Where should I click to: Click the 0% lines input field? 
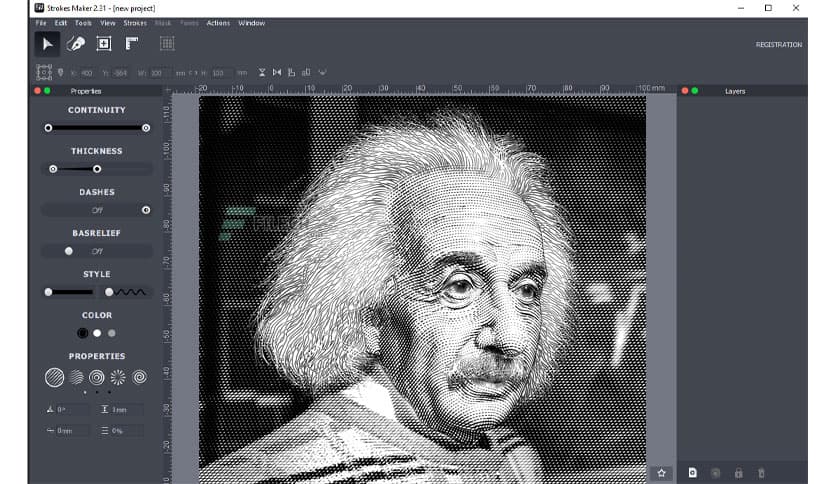click(x=126, y=431)
